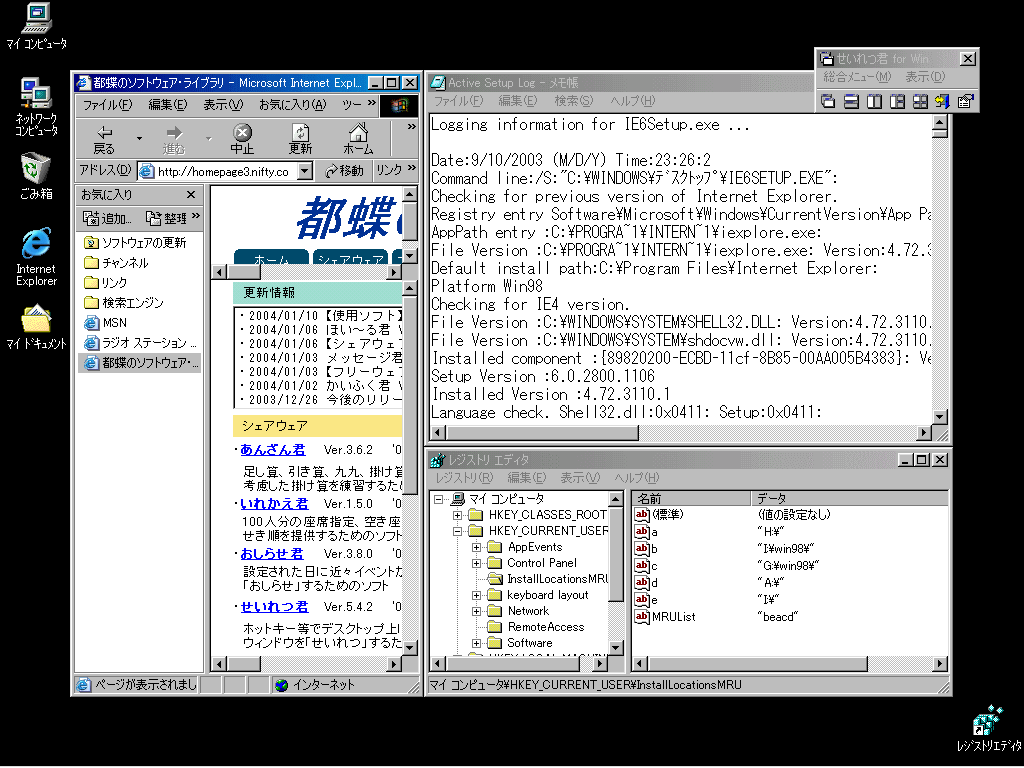Select the RemoteAccess registry key
Screen dimensions: 1024x768
pyautogui.click(x=546, y=627)
